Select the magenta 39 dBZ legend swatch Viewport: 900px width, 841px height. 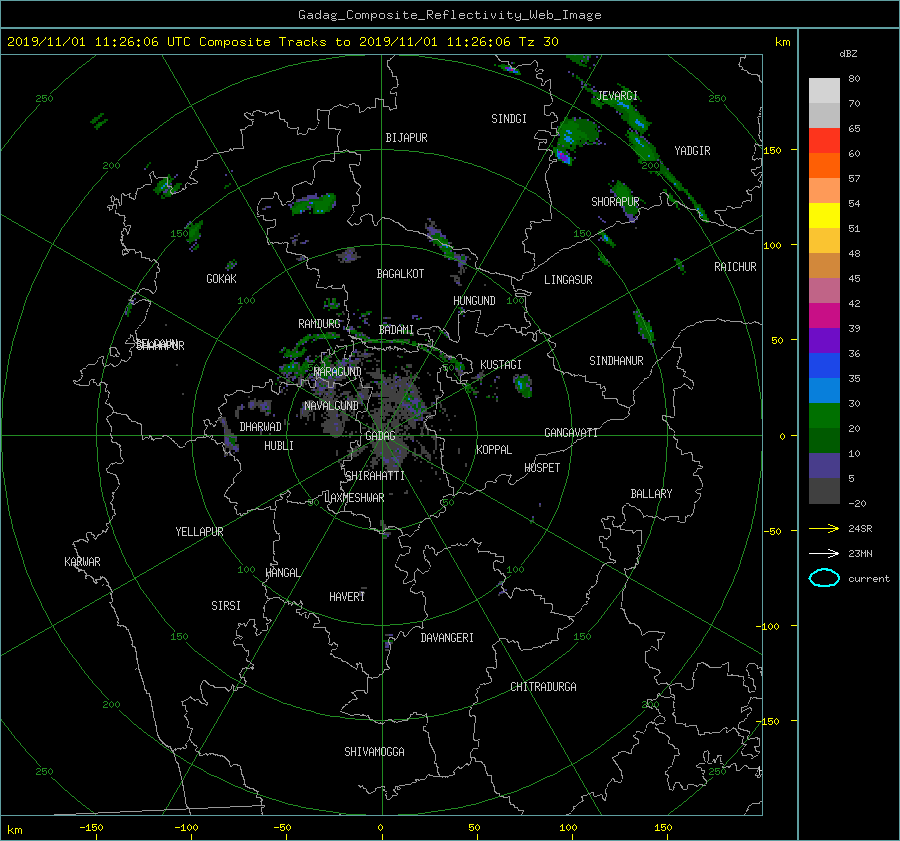(824, 316)
